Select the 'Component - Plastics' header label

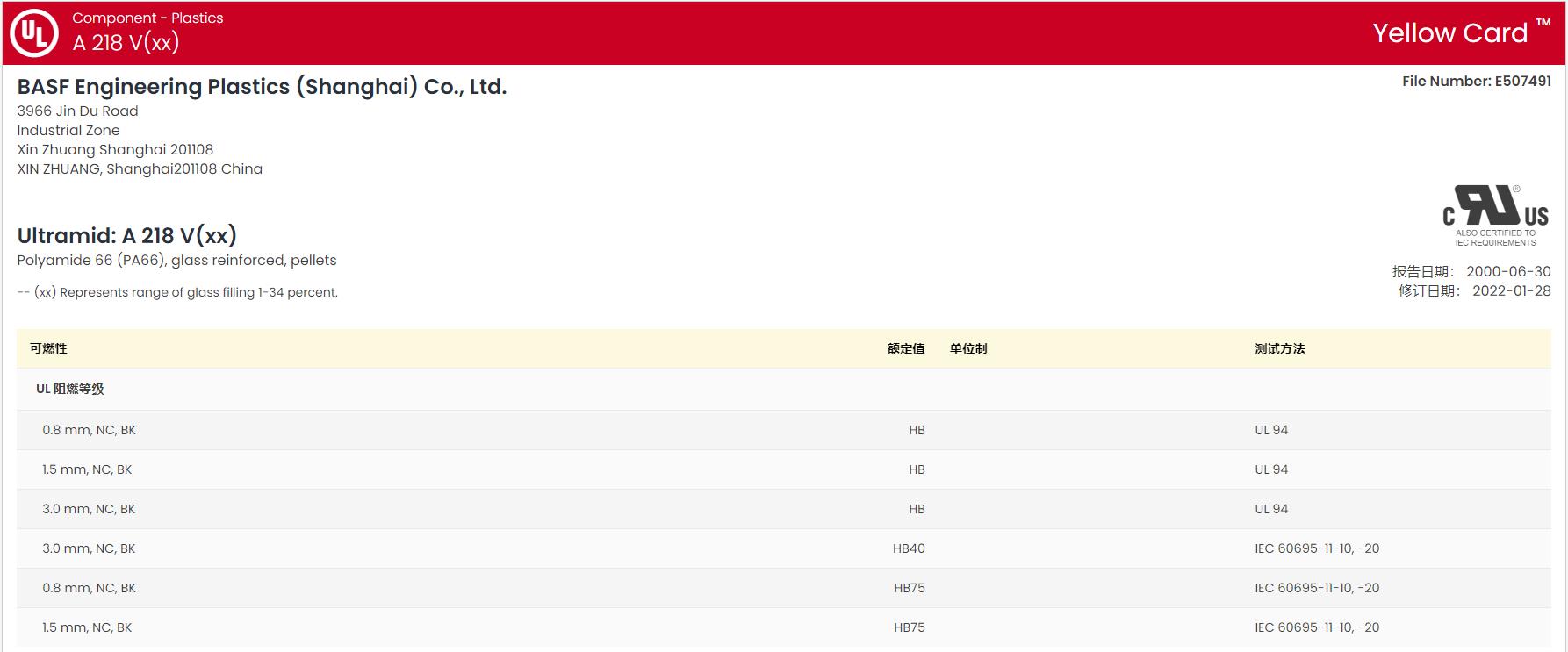click(x=147, y=18)
